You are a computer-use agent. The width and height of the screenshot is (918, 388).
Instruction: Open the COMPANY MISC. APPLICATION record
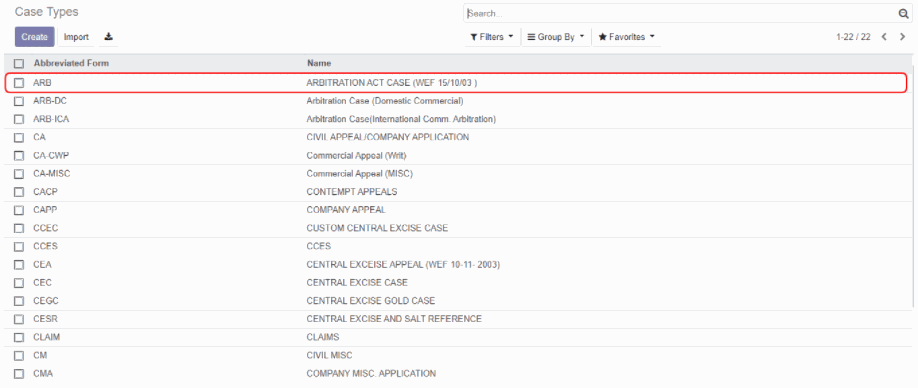tap(371, 373)
